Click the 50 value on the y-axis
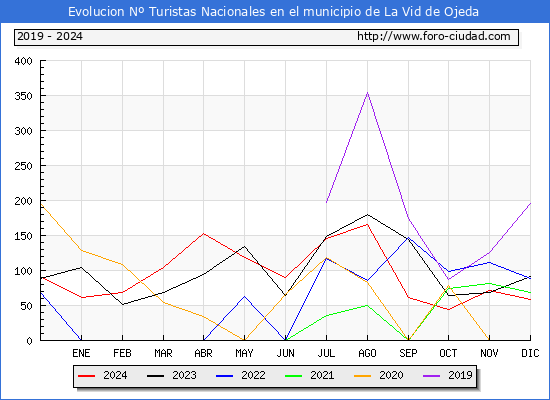Screen dimensions: 550x400 pyautogui.click(x=26, y=306)
